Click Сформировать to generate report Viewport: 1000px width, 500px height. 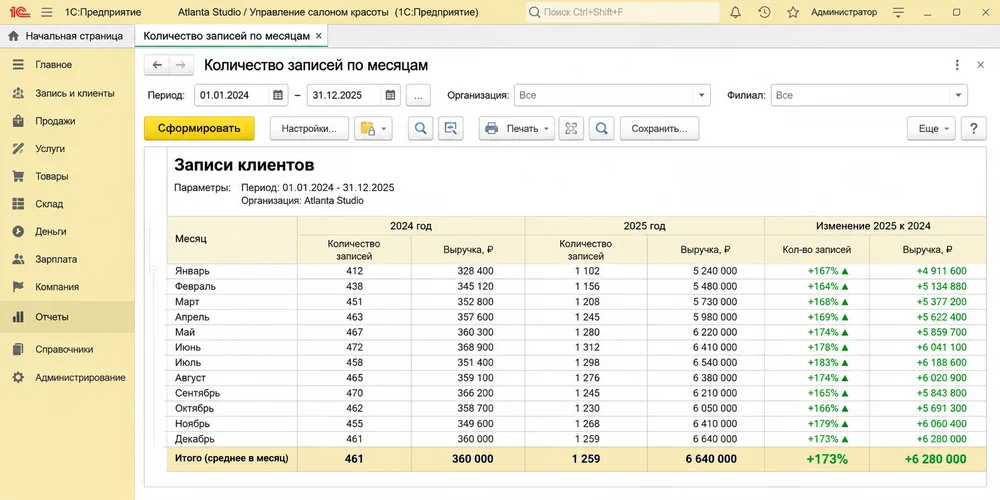tap(199, 128)
